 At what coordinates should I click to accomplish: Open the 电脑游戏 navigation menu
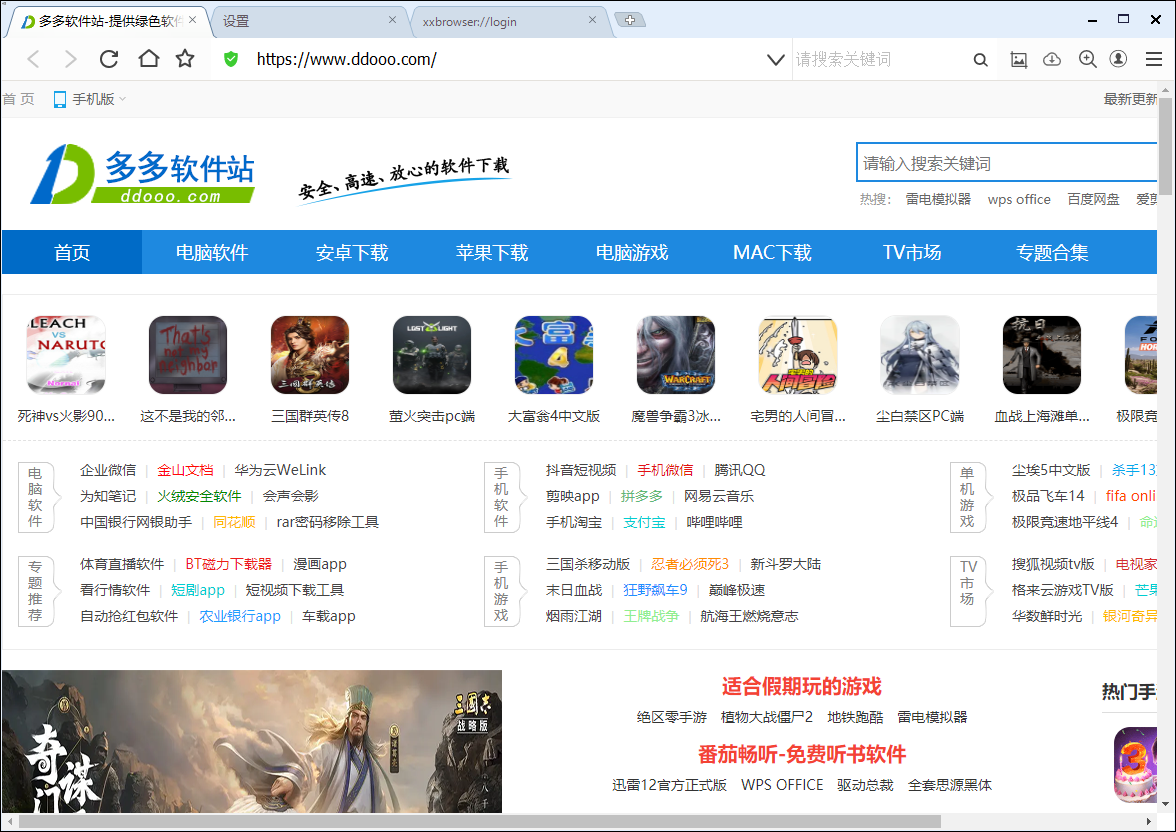coord(632,253)
